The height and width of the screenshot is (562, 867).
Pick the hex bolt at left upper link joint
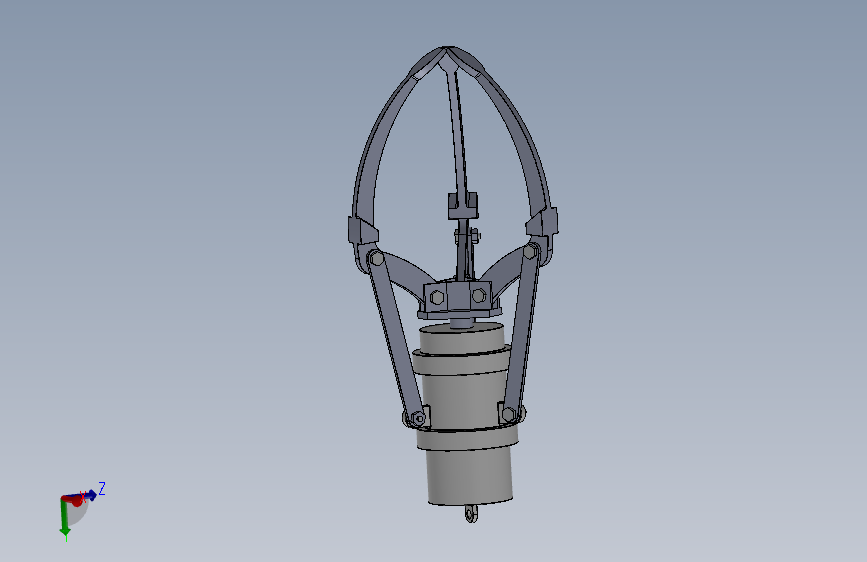(x=377, y=258)
